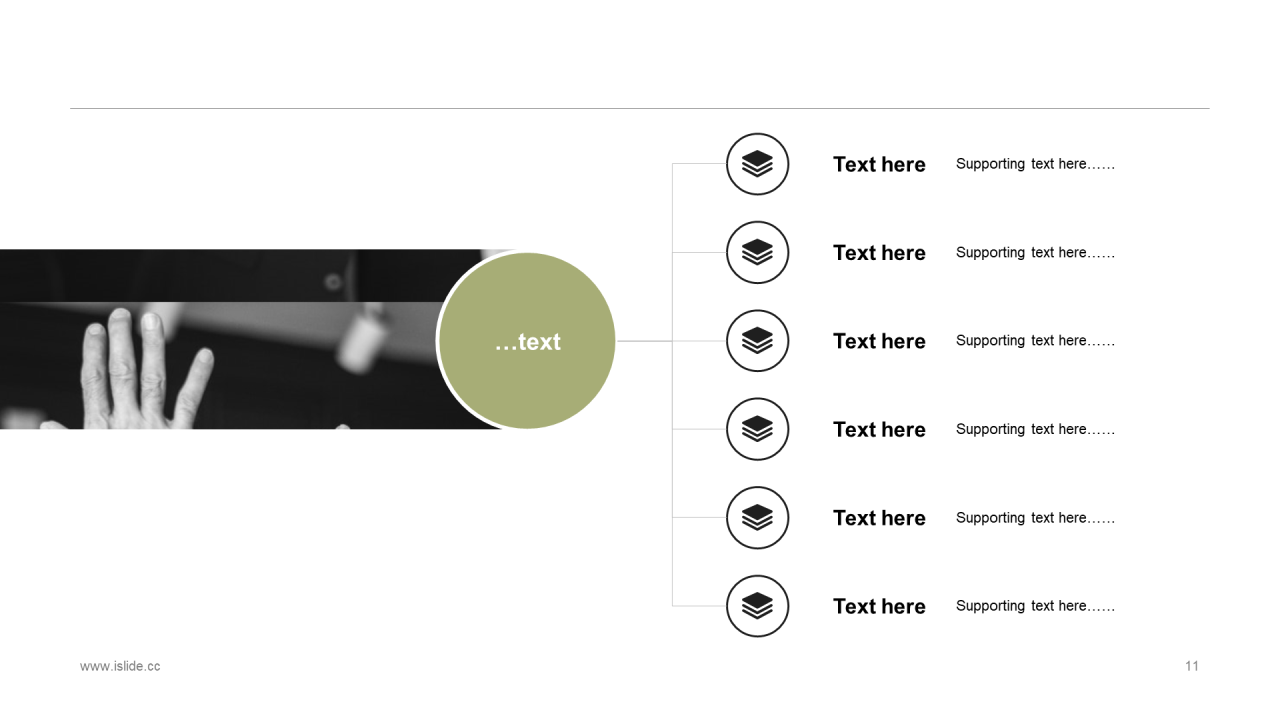Click the horizontal divider line at top

coord(640,108)
